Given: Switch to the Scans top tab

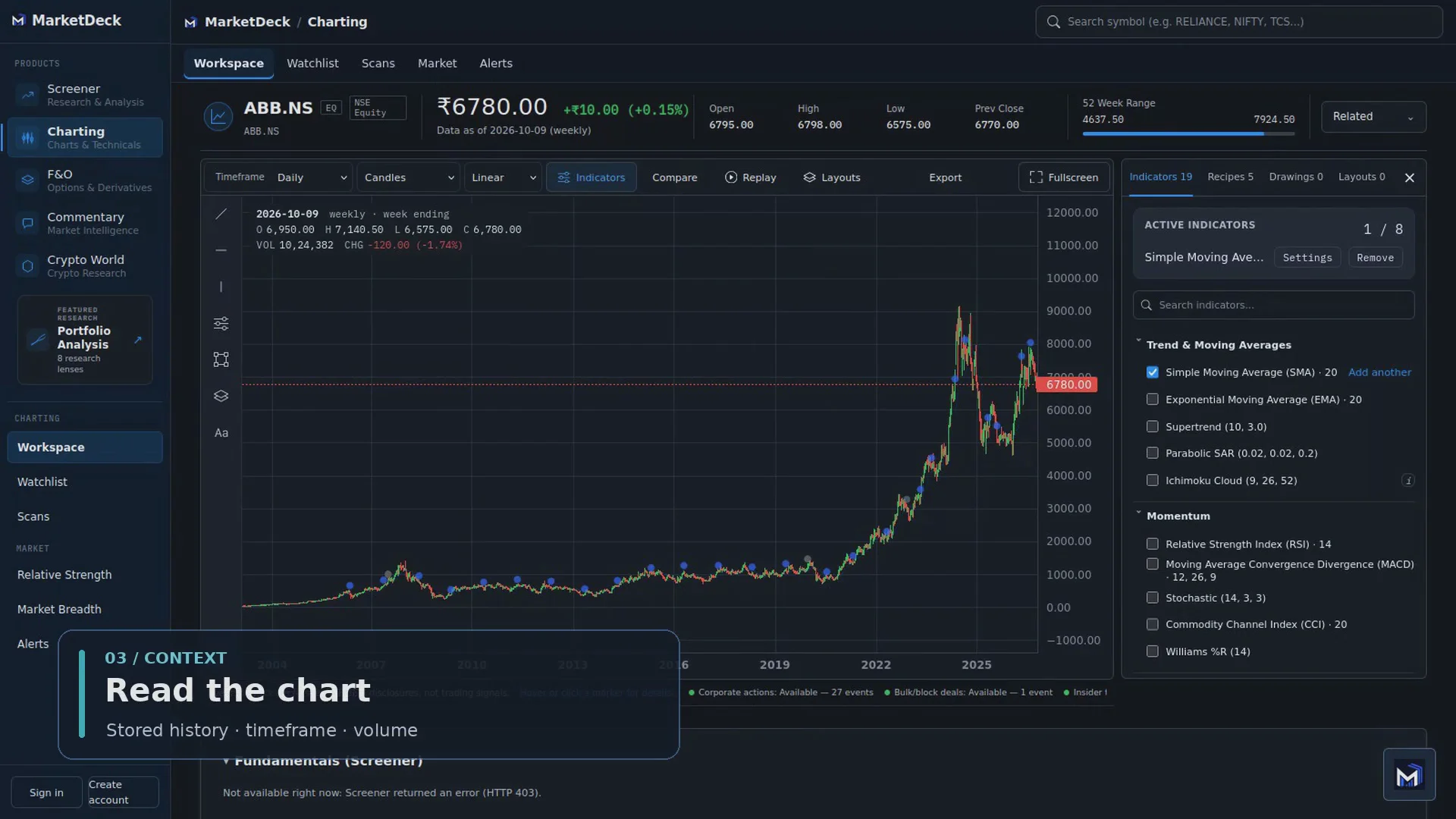Looking at the screenshot, I should pyautogui.click(x=378, y=64).
